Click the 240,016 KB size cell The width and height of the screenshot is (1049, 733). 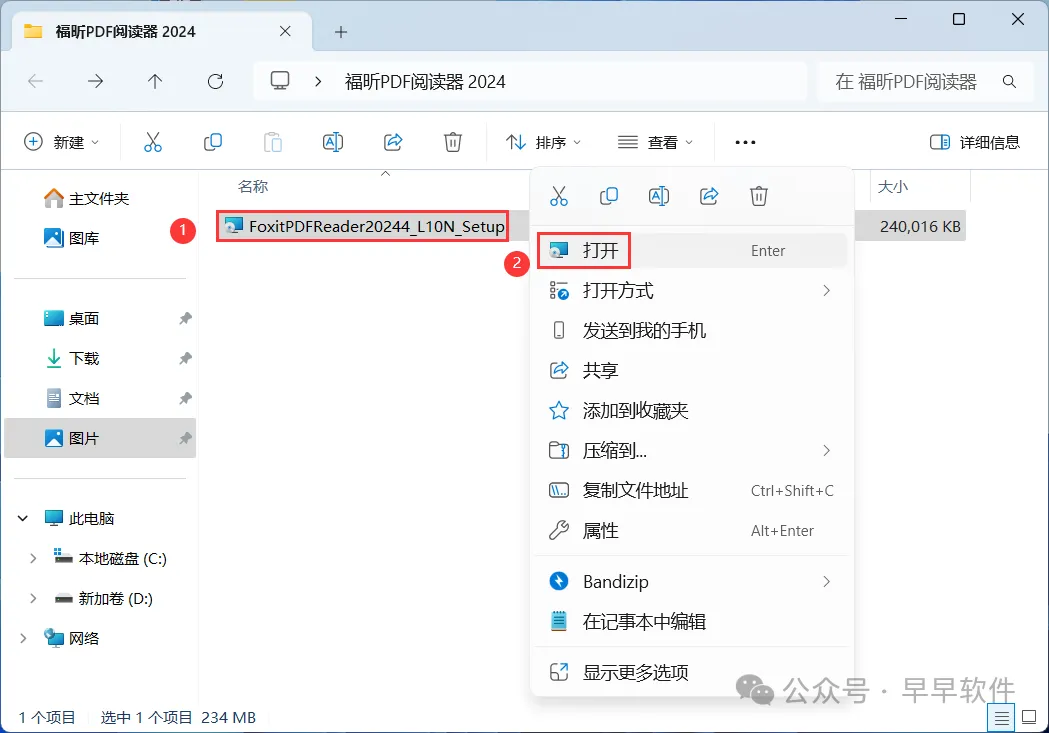coord(920,227)
